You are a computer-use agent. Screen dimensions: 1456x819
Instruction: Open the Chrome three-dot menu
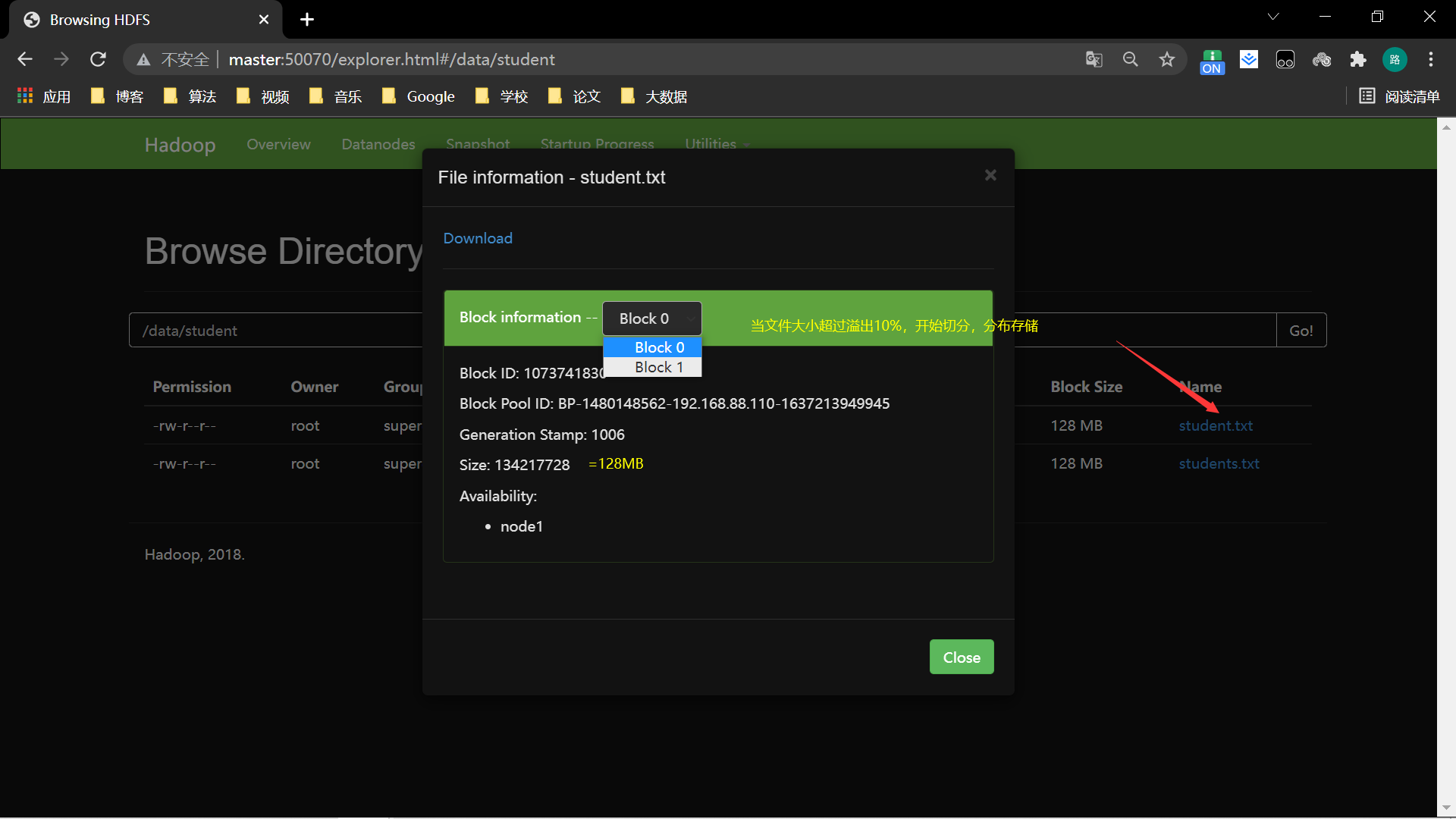(1431, 59)
